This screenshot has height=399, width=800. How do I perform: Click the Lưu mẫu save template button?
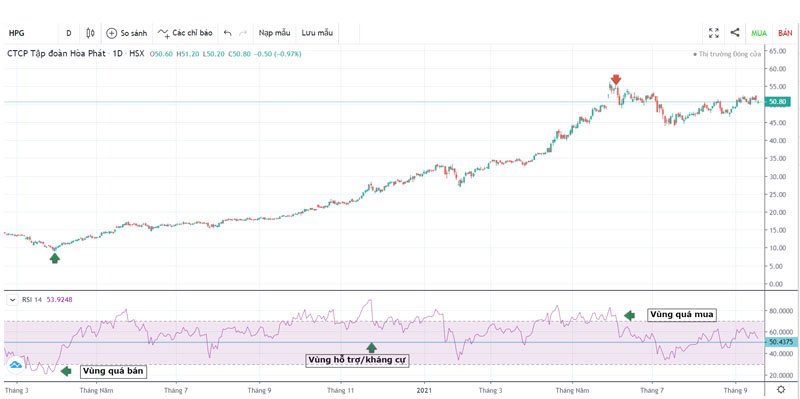pyautogui.click(x=317, y=33)
